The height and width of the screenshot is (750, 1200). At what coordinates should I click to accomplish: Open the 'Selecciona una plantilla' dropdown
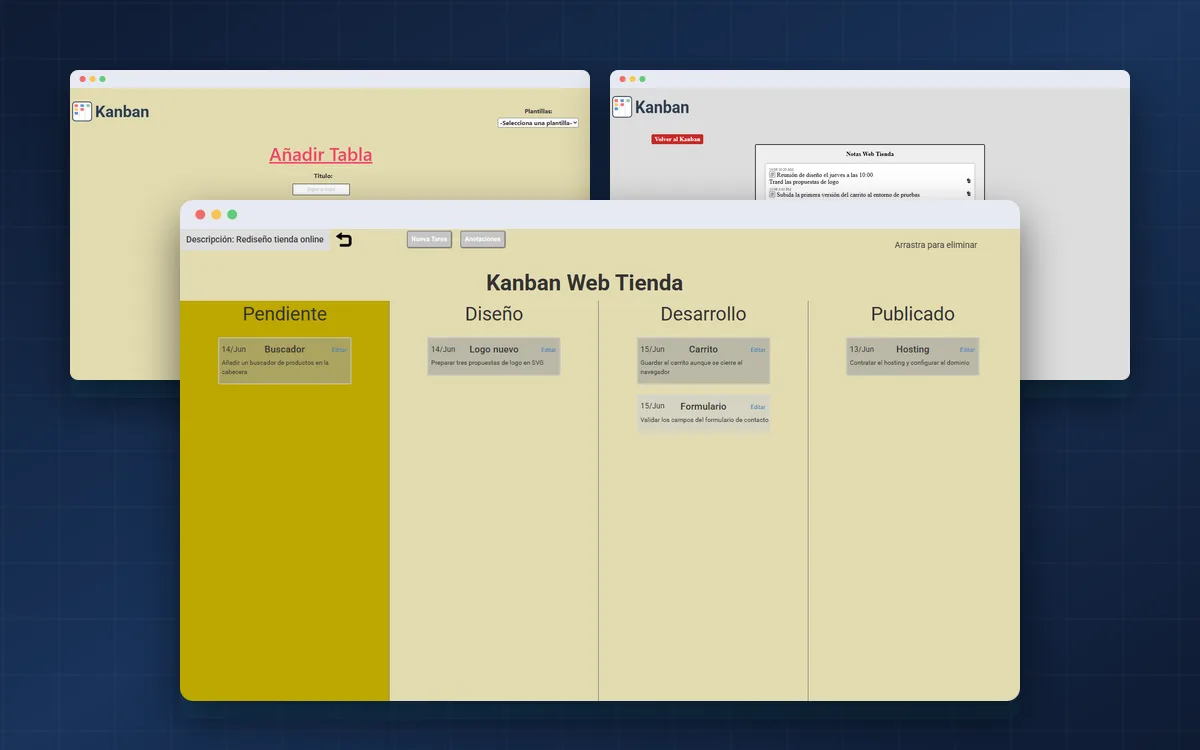(x=538, y=123)
